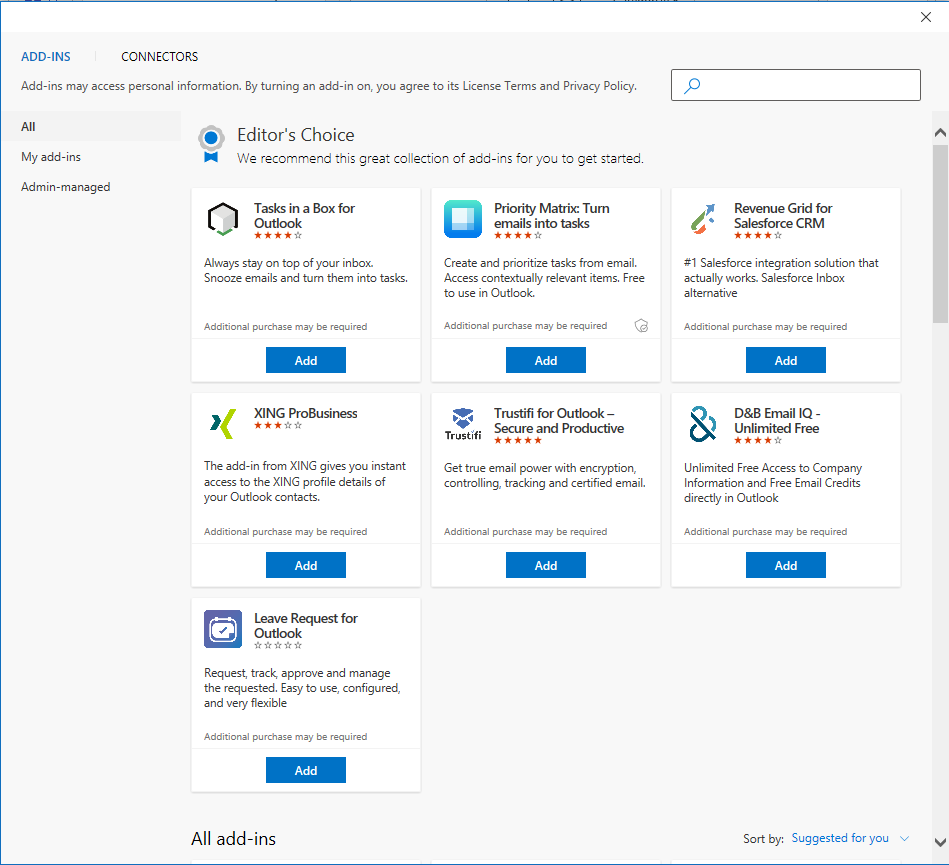Add the XING ProBusiness add-in
The width and height of the screenshot is (949, 865).
(x=306, y=565)
